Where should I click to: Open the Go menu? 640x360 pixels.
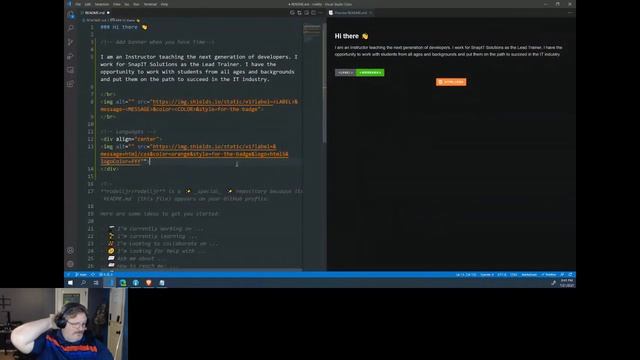pos(127,4)
